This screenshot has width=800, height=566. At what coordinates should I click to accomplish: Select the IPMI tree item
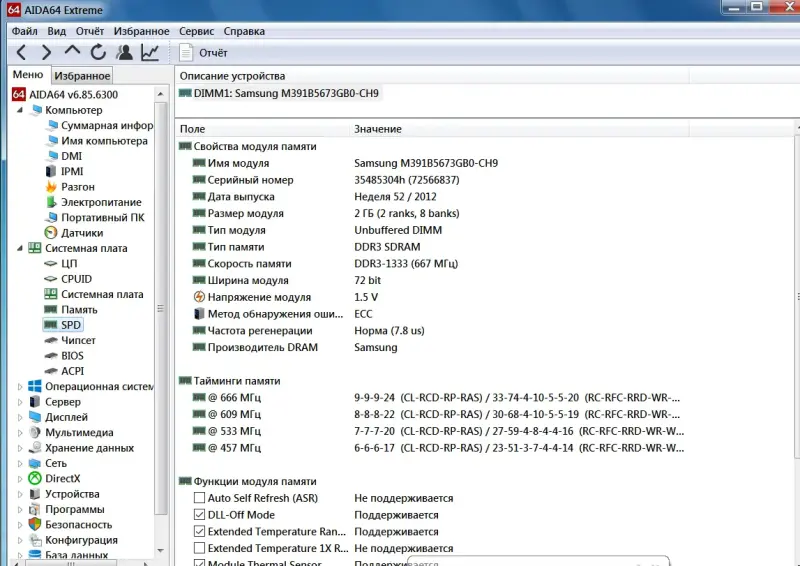64,171
